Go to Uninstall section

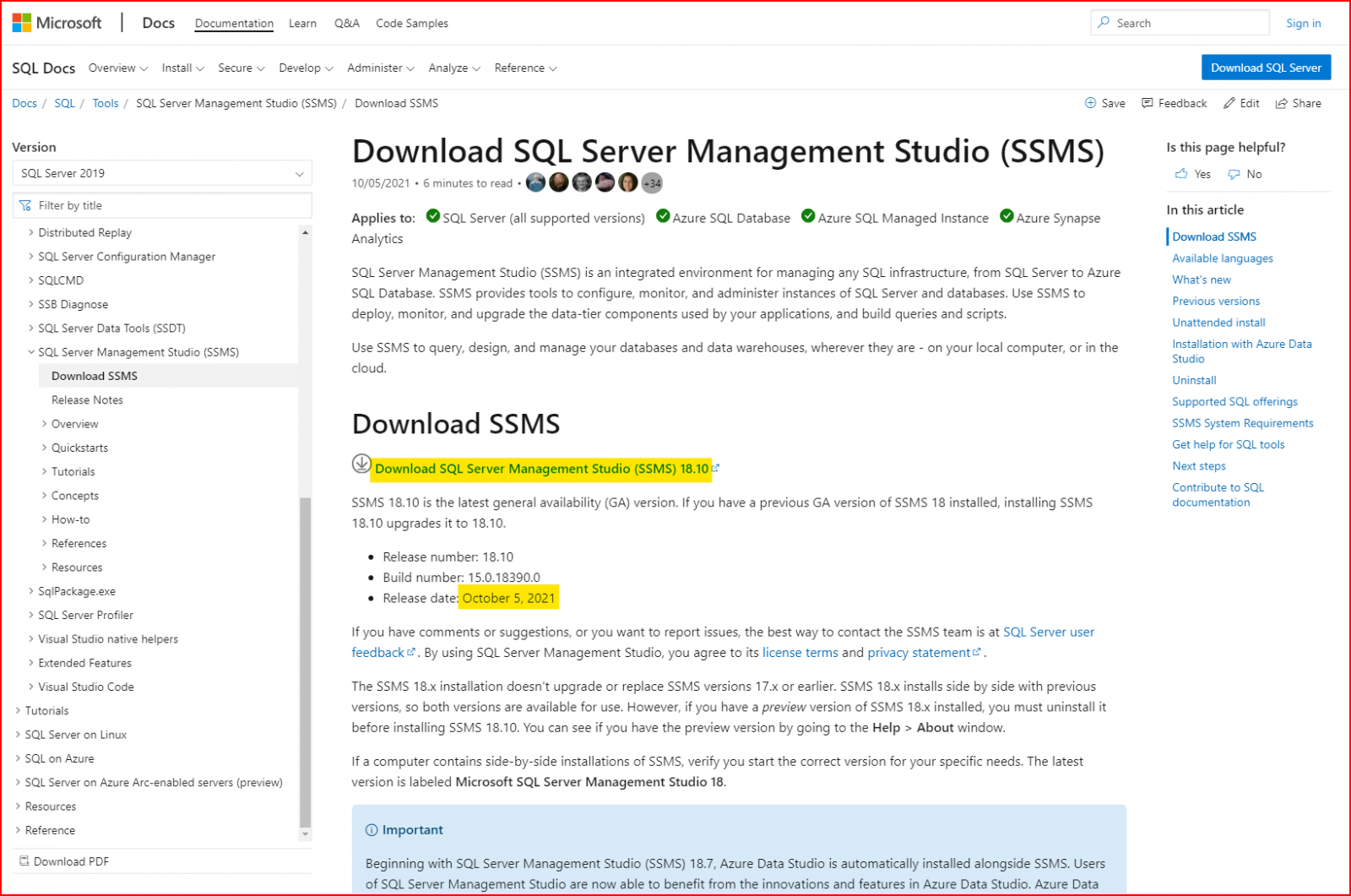1194,380
